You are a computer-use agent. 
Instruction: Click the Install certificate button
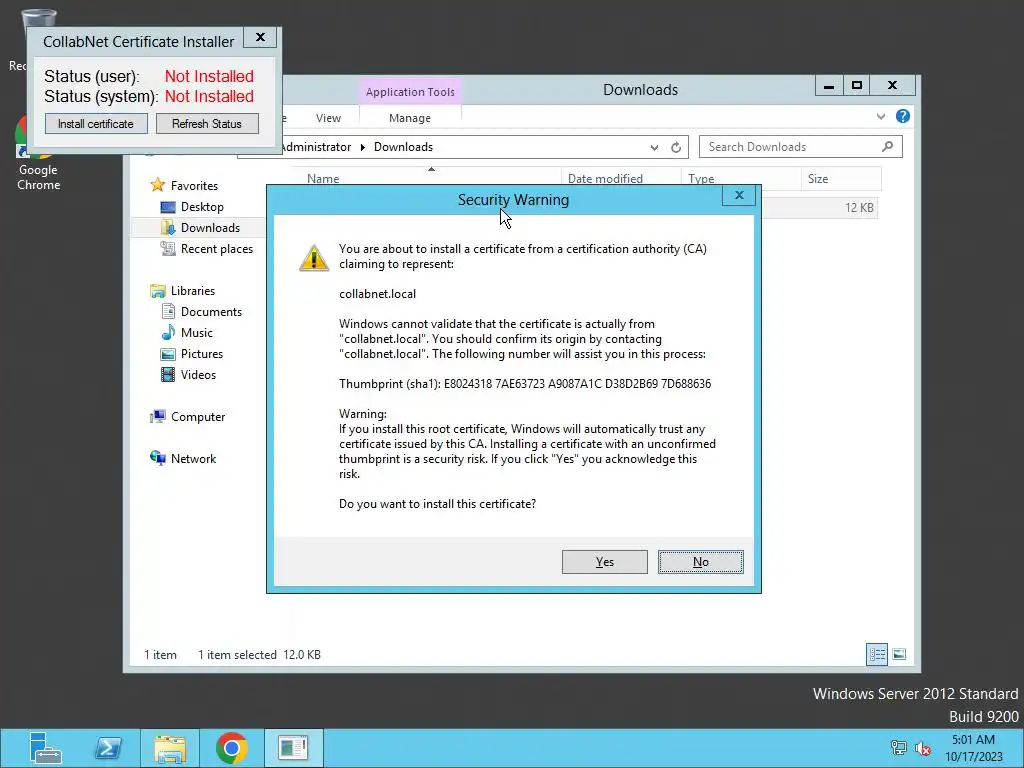[x=96, y=123]
